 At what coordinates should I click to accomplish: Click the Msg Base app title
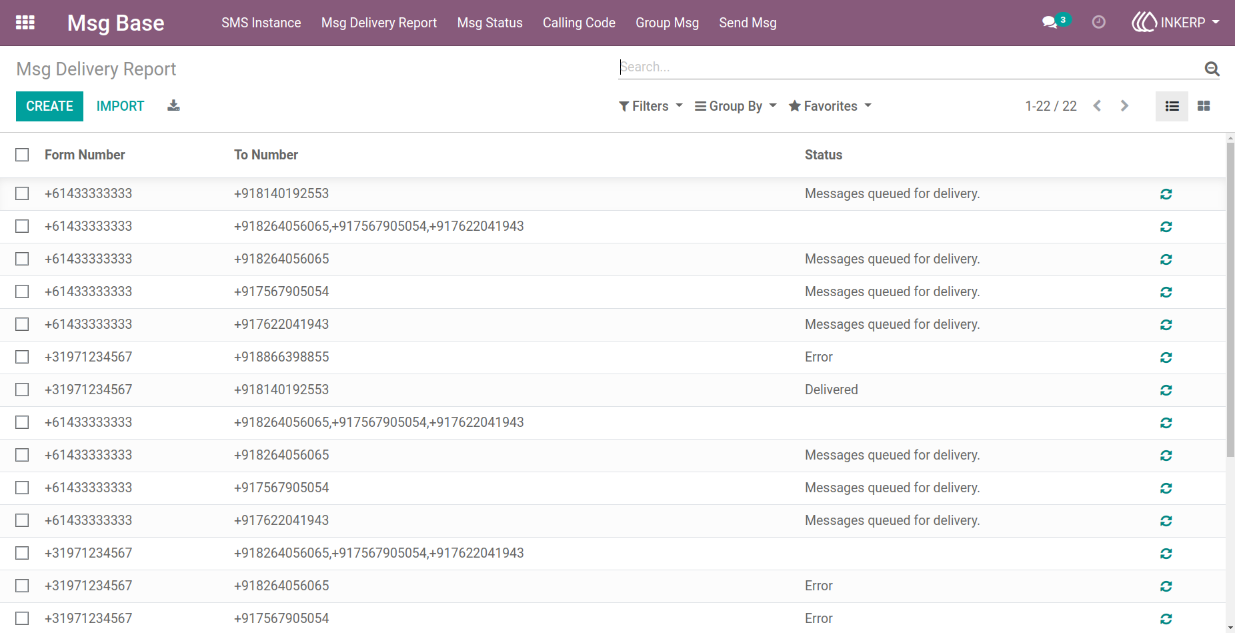[116, 23]
